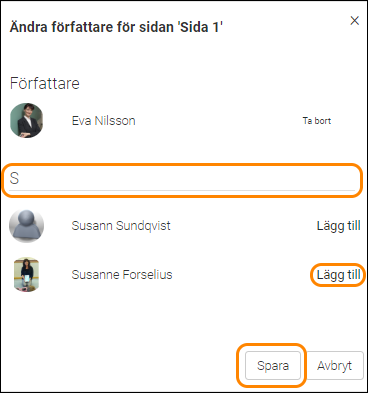Click the 'Författare' section heading
Screen dimensions: 368x393
pos(45,83)
